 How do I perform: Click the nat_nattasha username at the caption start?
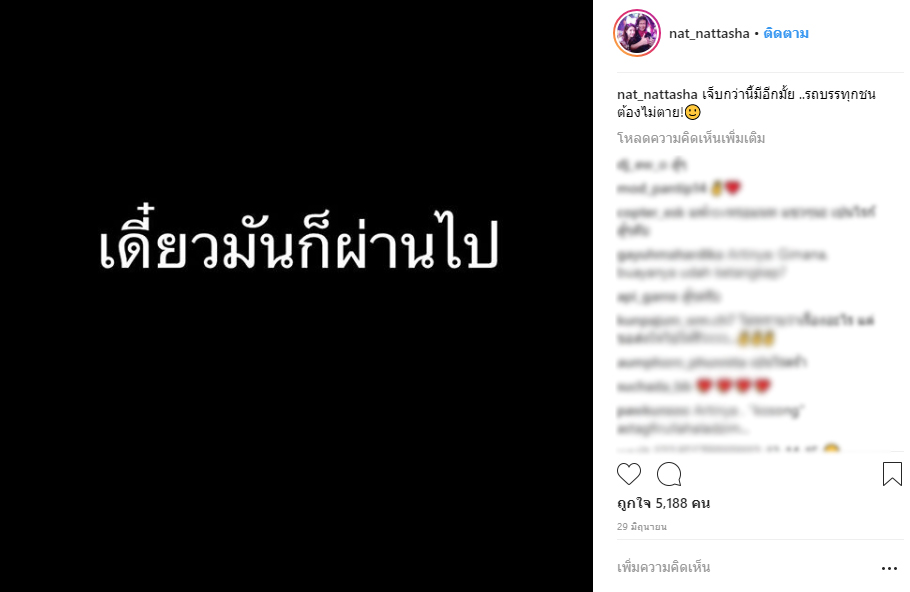[x=657, y=94]
